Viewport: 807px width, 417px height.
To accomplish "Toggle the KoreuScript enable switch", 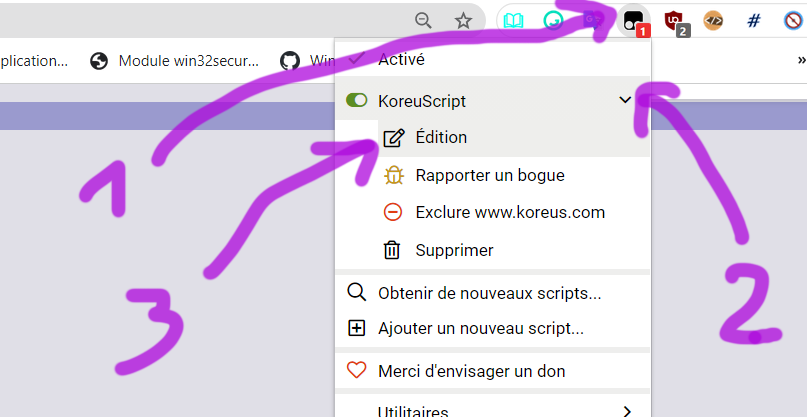I will [356, 101].
